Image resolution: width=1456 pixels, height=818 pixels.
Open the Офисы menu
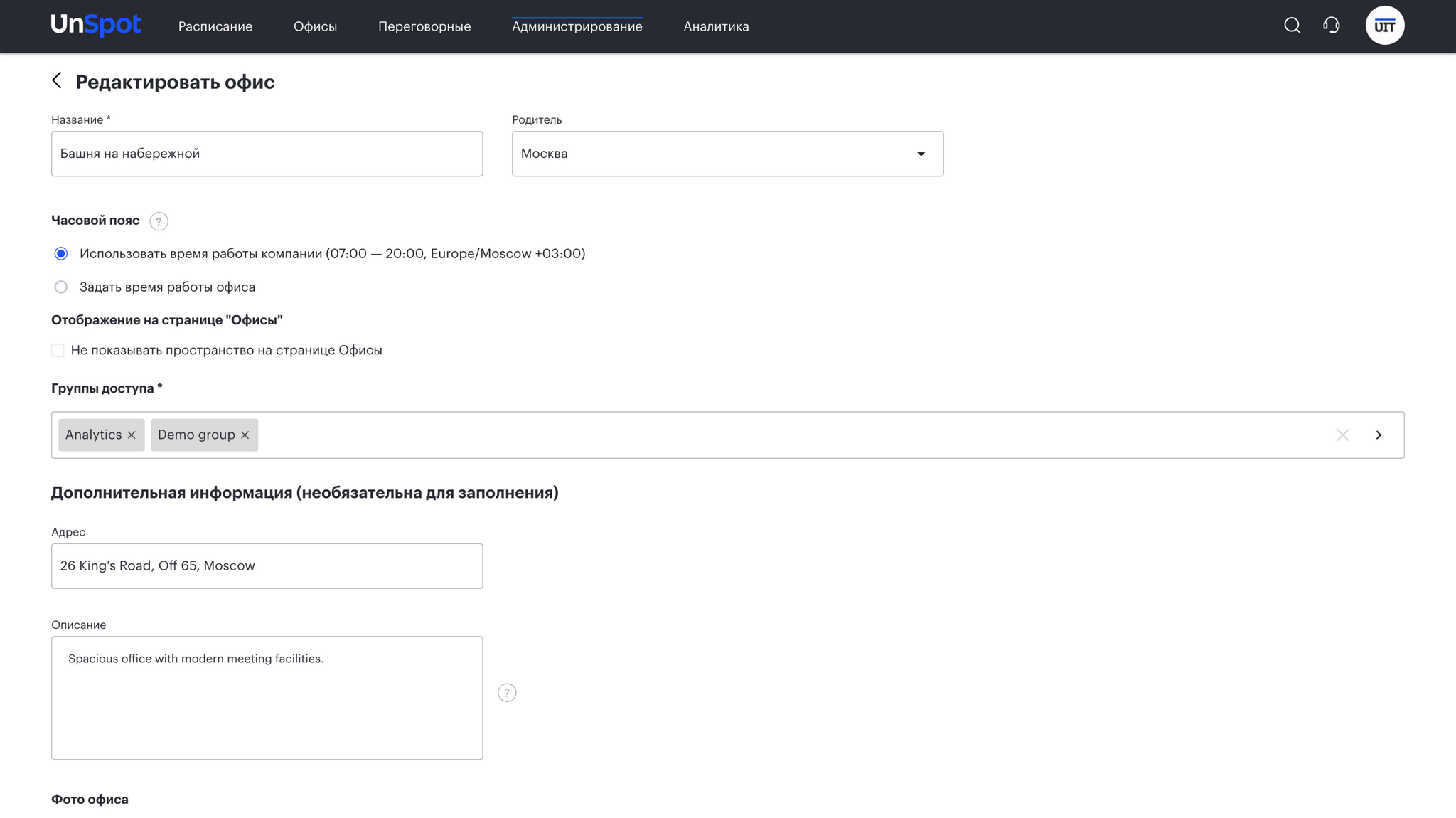click(315, 26)
